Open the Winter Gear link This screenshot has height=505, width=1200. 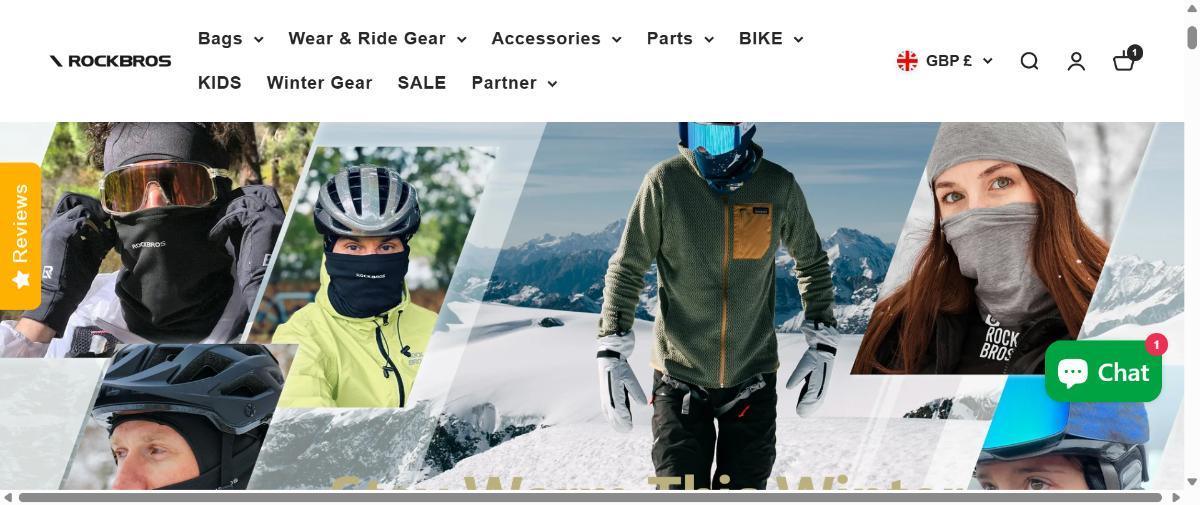pos(319,83)
